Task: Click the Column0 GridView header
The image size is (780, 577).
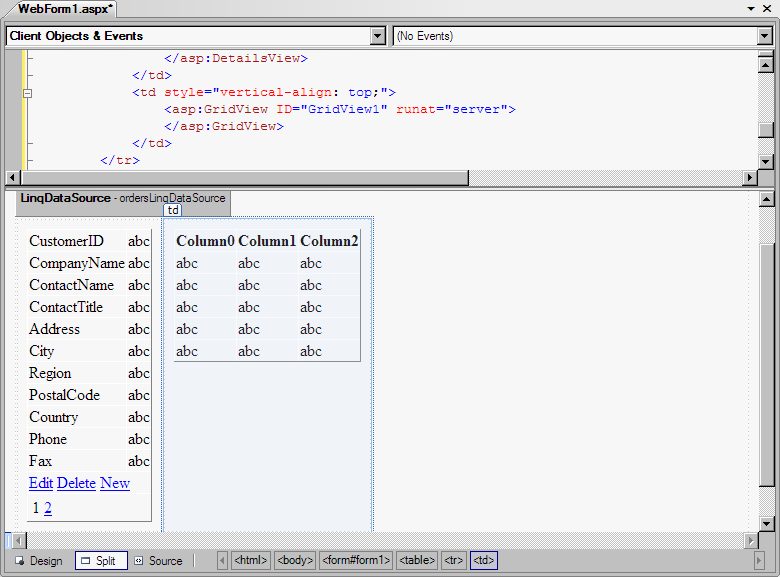Action: [205, 241]
